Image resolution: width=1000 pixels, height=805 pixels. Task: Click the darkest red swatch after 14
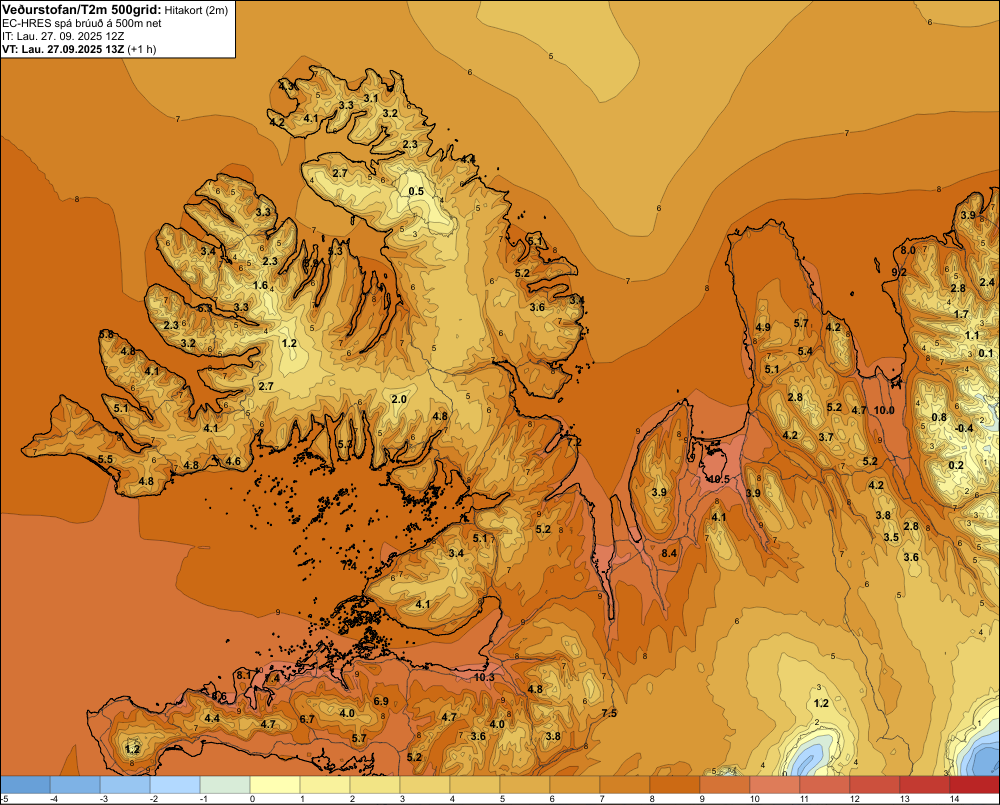coord(974,785)
